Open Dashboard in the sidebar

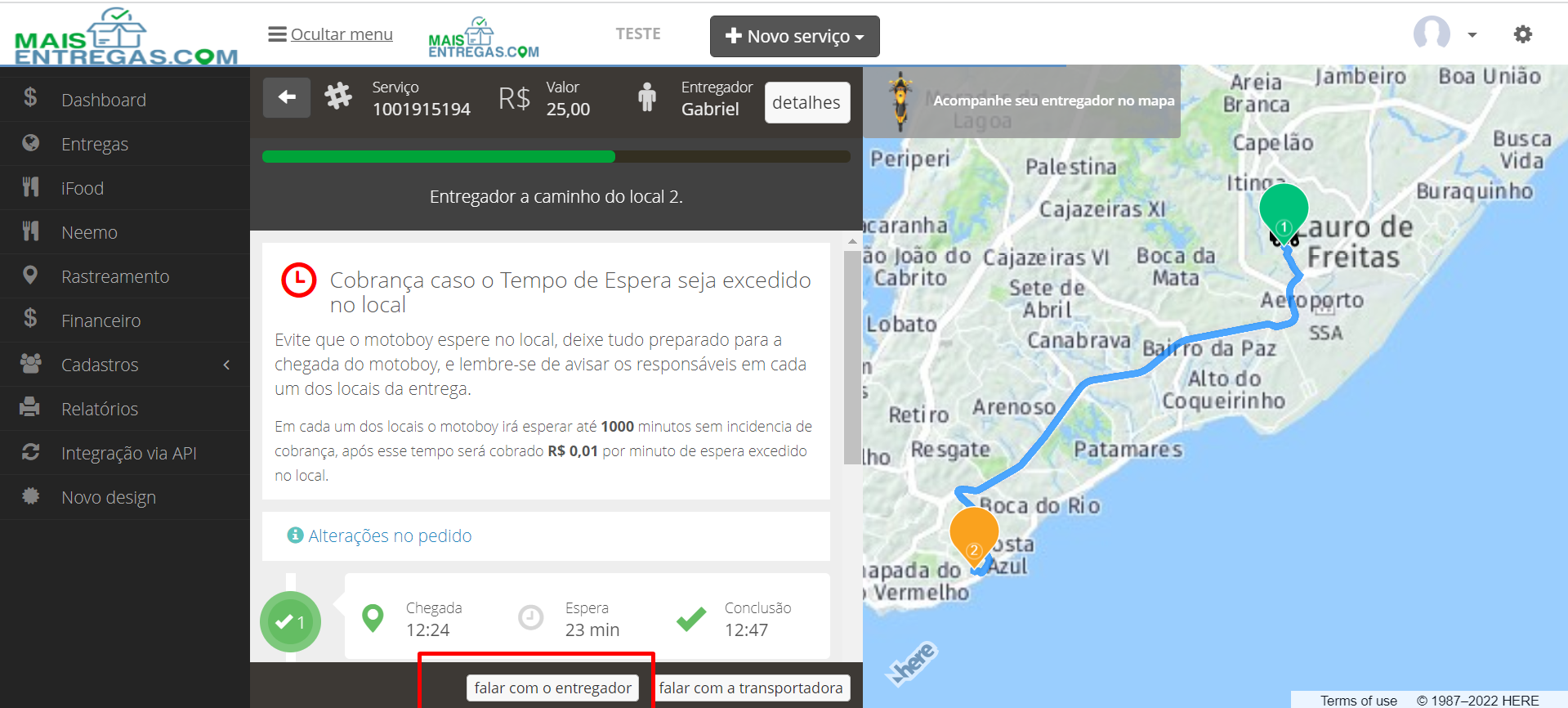[125, 100]
